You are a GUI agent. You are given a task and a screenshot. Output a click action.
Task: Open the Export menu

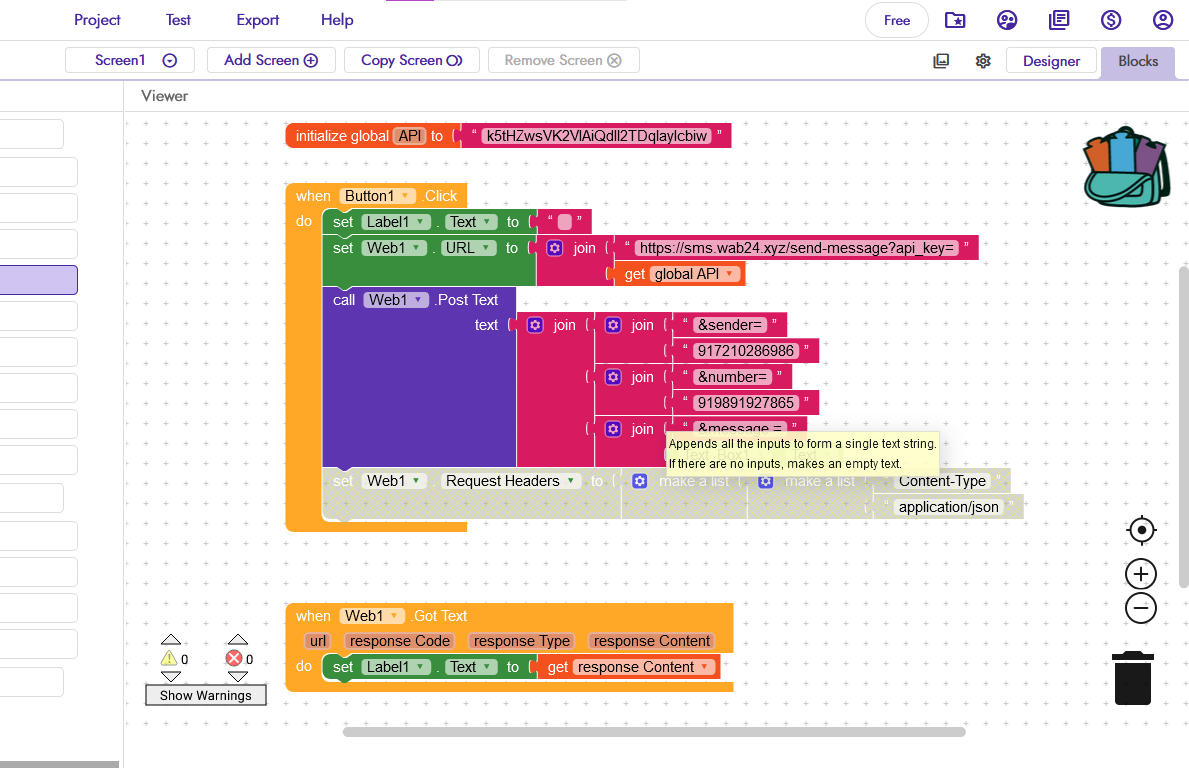pyautogui.click(x=258, y=20)
